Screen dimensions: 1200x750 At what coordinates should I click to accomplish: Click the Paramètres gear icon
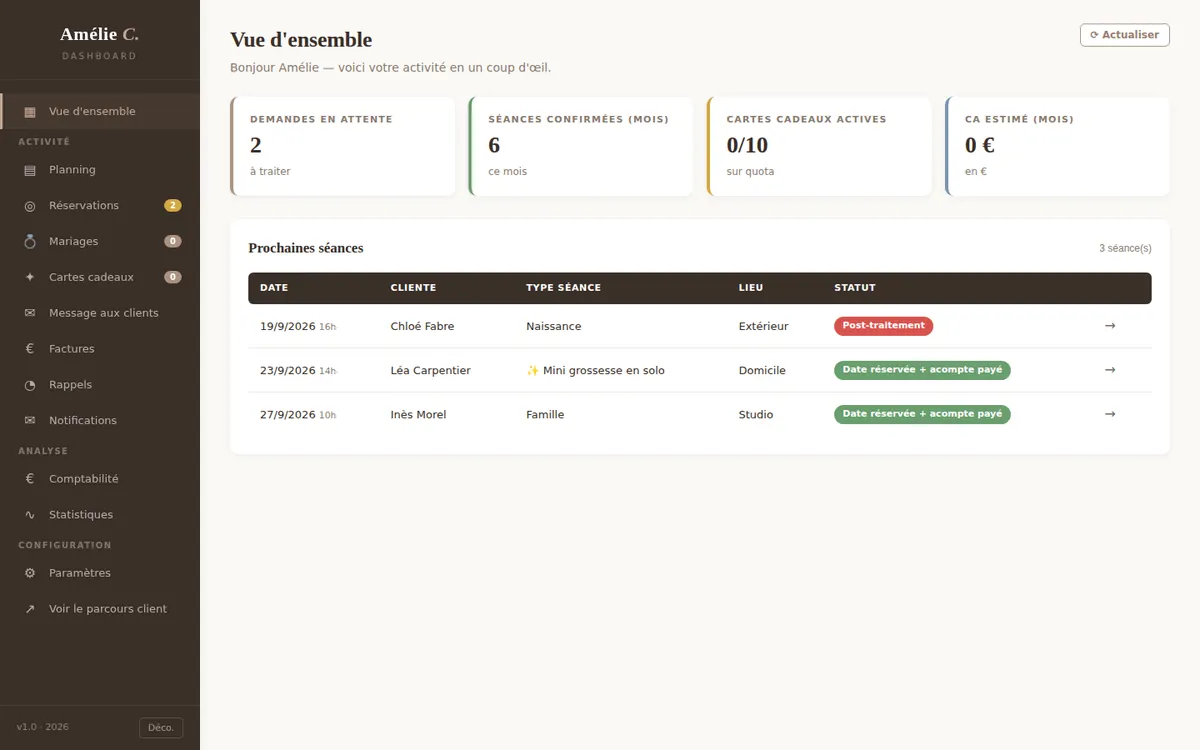coord(30,573)
